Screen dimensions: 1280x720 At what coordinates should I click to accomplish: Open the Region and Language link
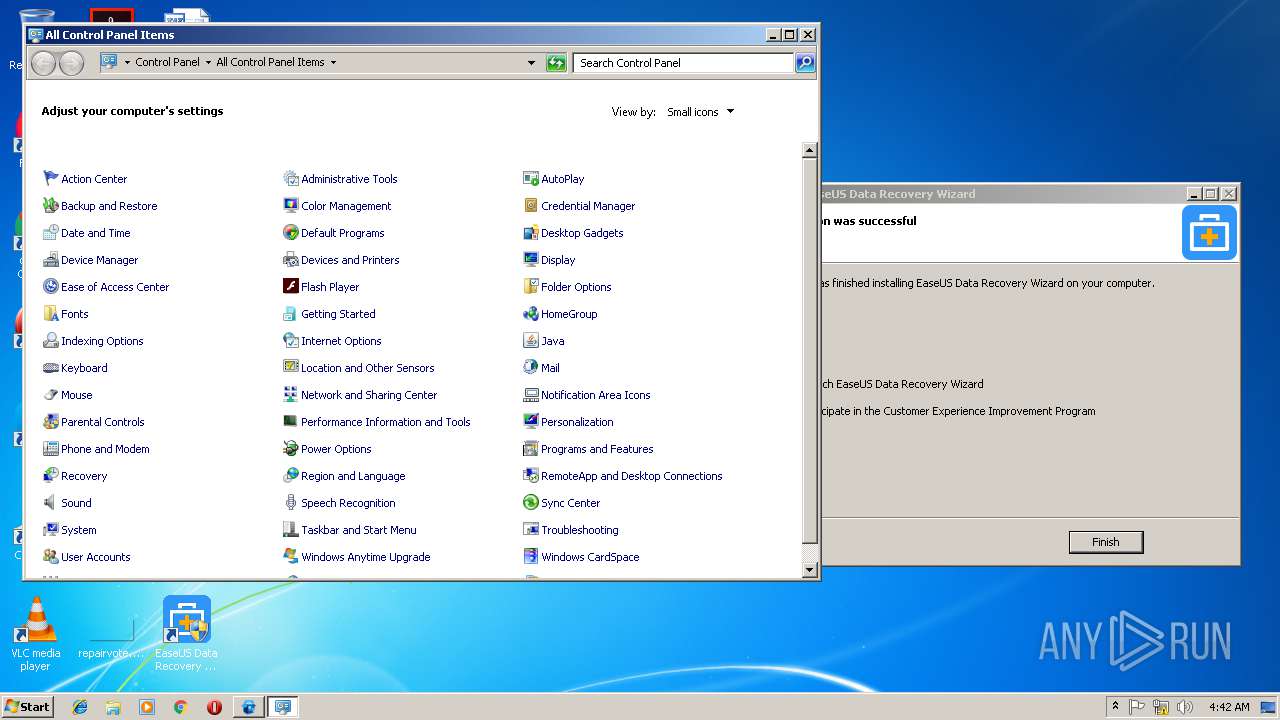(x=353, y=476)
